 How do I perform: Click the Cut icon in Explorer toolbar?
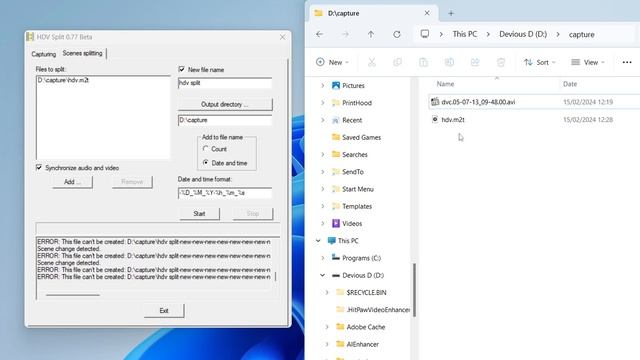tap(371, 62)
